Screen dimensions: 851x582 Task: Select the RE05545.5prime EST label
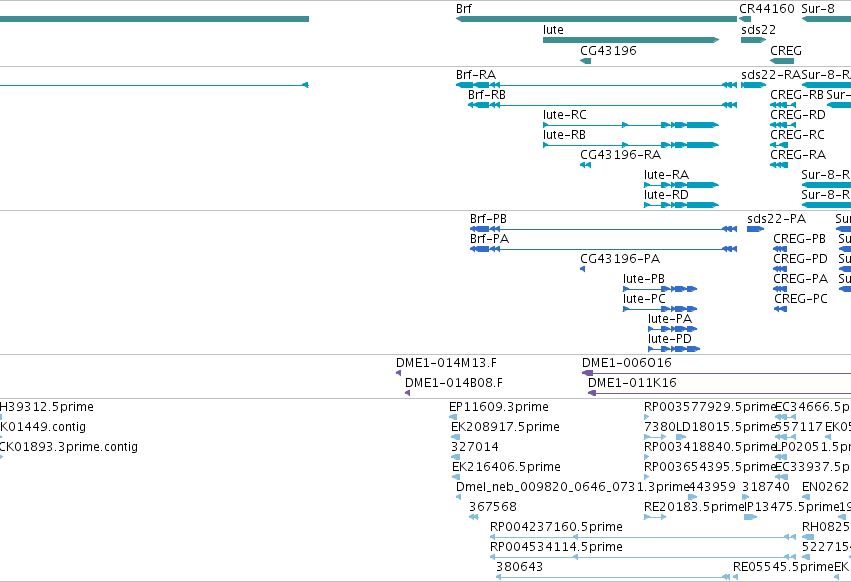pos(783,567)
